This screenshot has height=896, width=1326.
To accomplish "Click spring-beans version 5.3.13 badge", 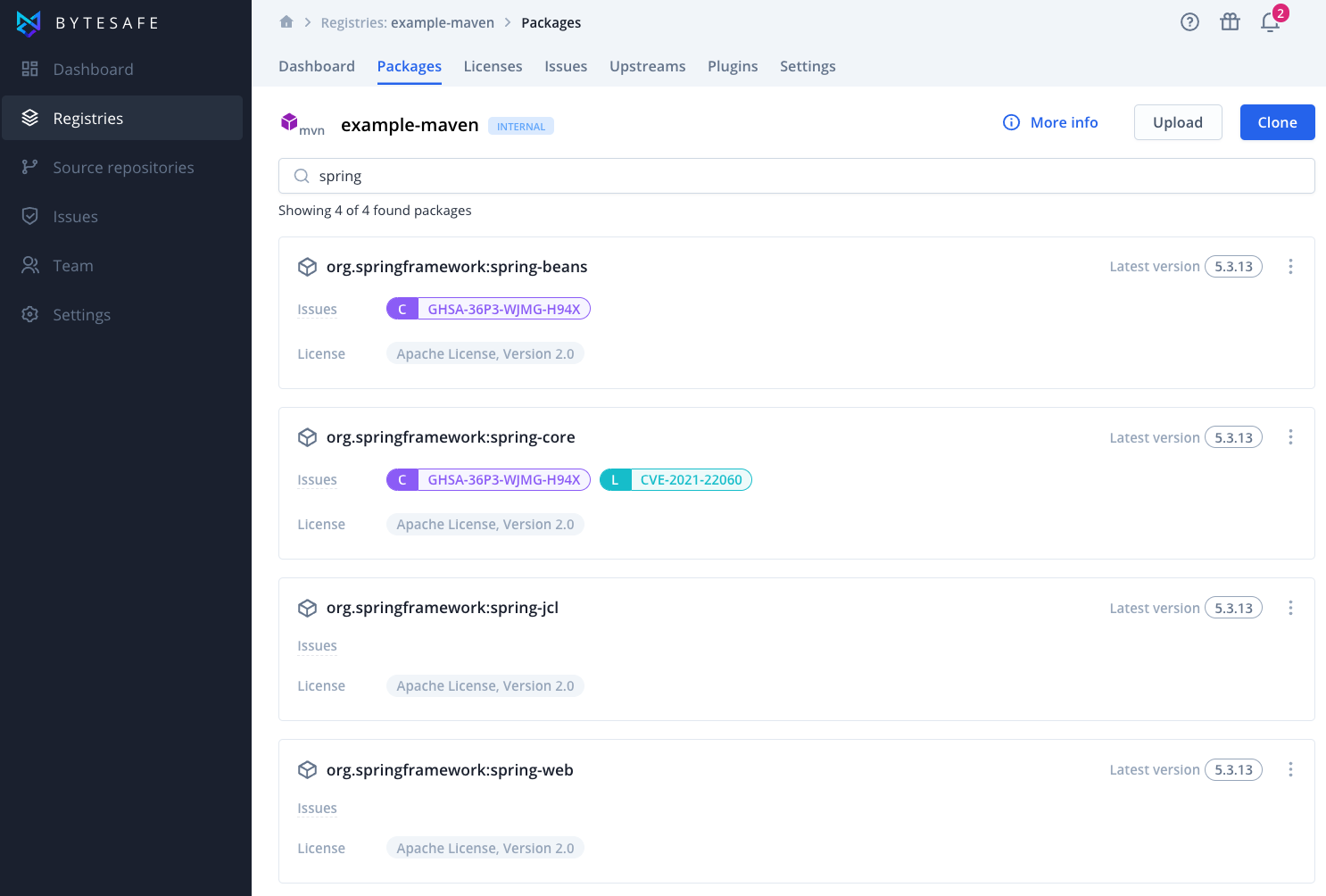I will coord(1233,267).
